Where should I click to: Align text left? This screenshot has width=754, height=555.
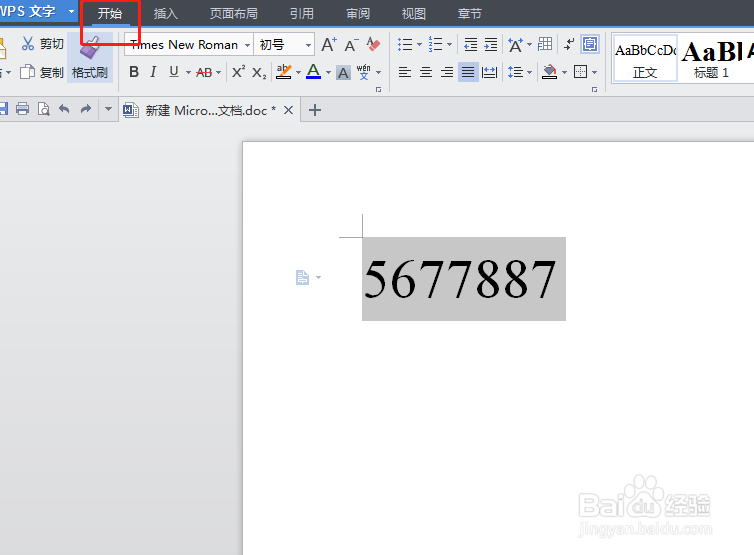(x=405, y=73)
